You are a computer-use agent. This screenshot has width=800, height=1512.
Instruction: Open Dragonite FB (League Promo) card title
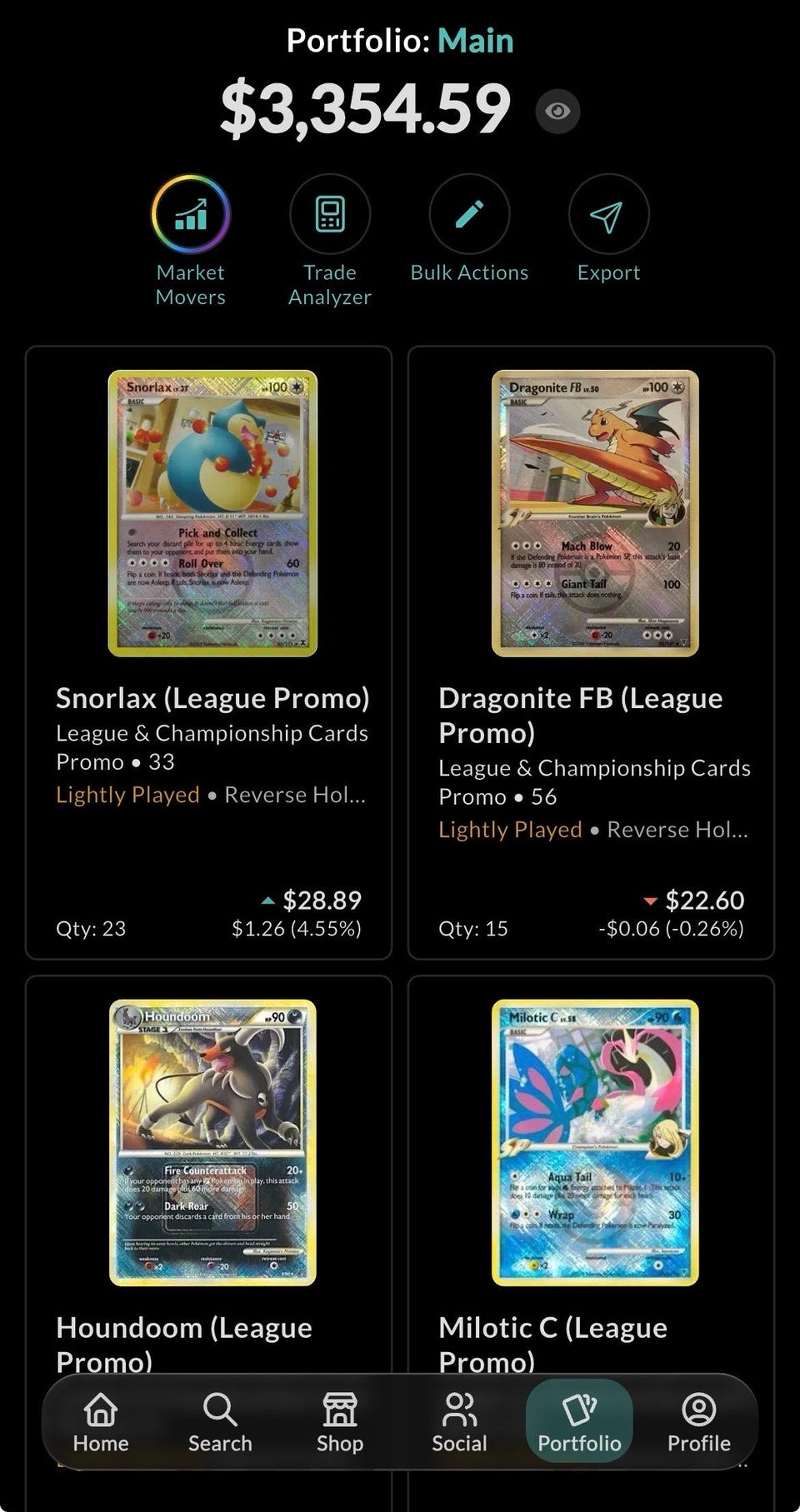coord(581,716)
